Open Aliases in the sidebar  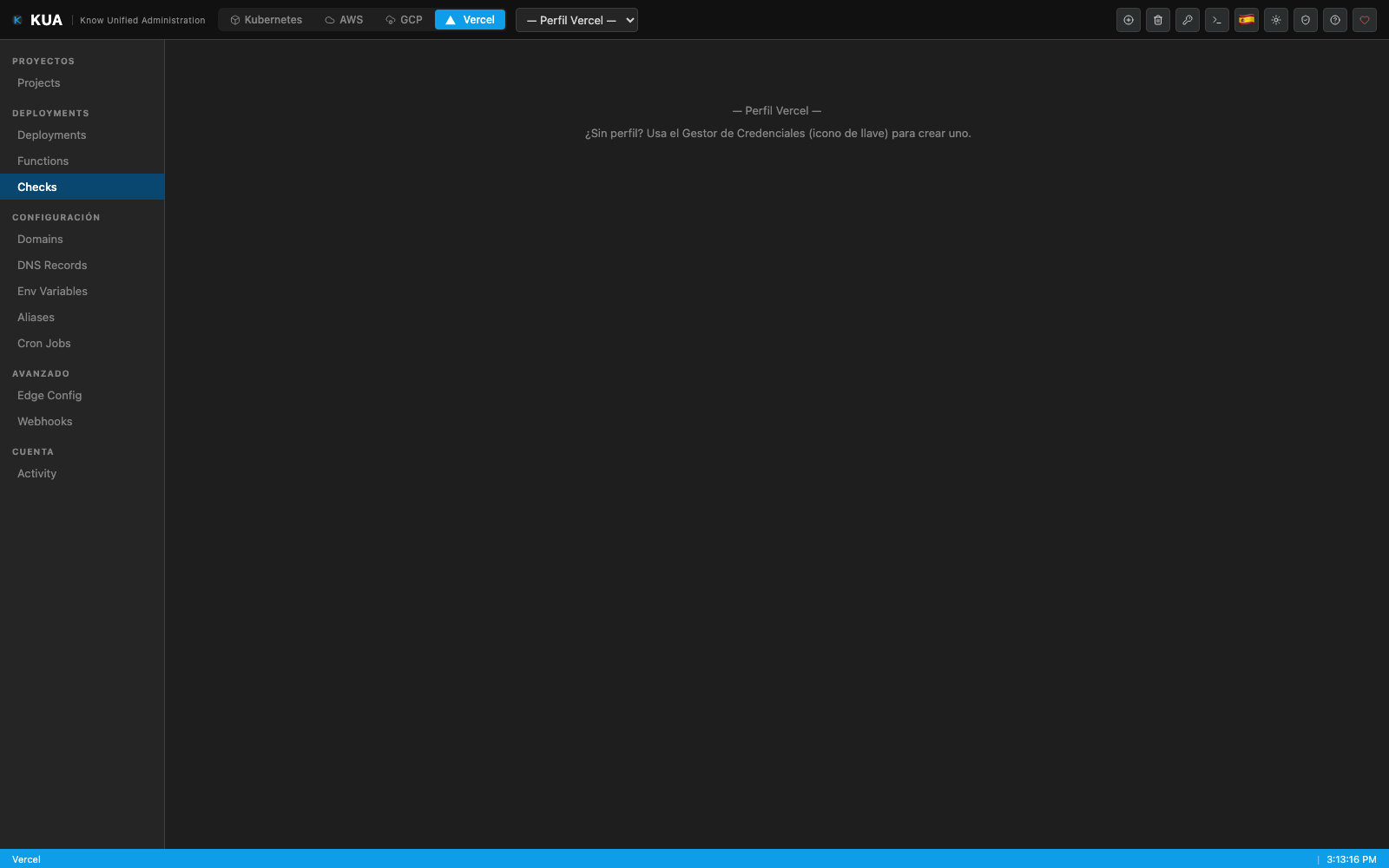click(x=82, y=318)
